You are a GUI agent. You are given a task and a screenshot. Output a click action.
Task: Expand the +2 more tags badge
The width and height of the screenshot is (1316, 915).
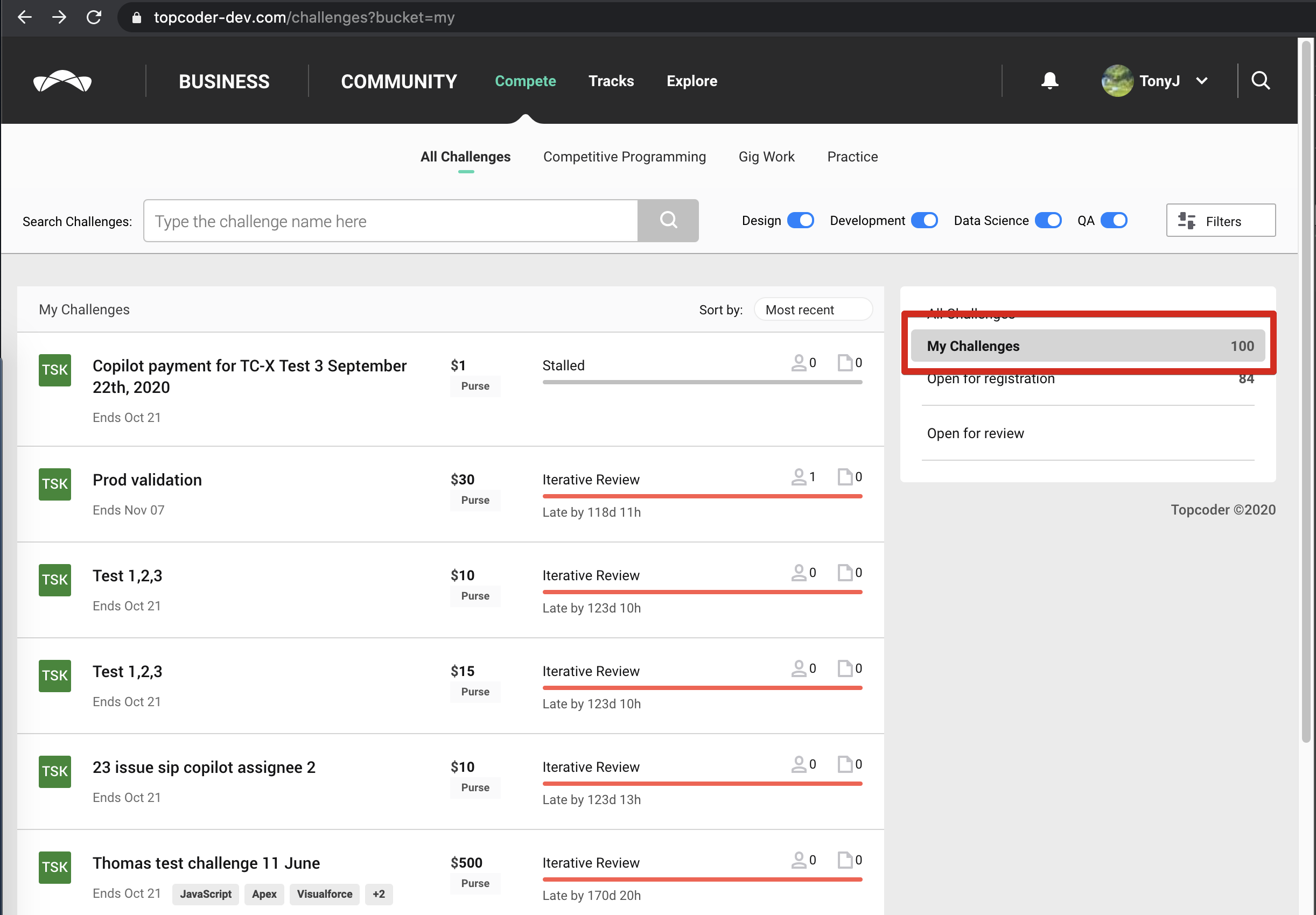coord(379,894)
